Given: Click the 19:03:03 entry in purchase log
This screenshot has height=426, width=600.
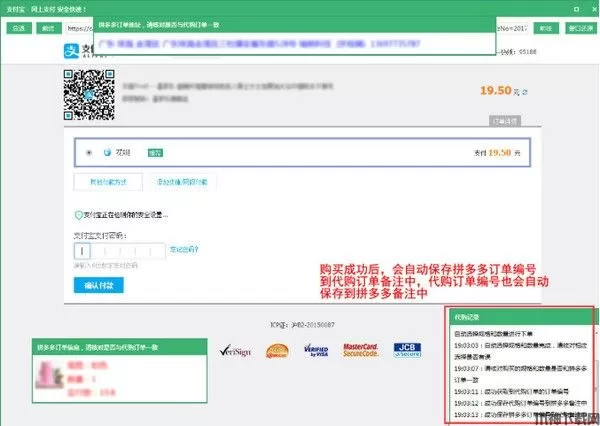Looking at the screenshot, I should [x=521, y=351].
